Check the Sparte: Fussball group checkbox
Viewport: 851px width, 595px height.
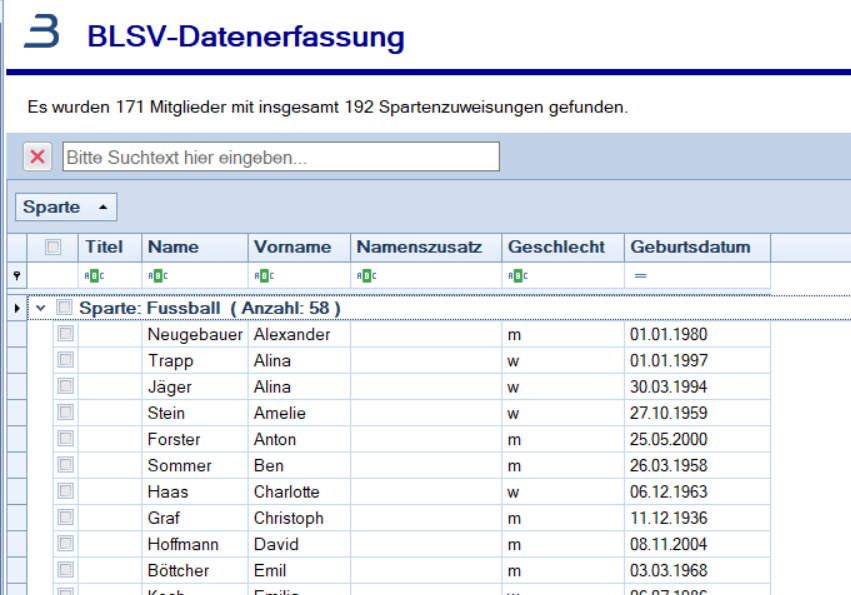click(x=65, y=308)
